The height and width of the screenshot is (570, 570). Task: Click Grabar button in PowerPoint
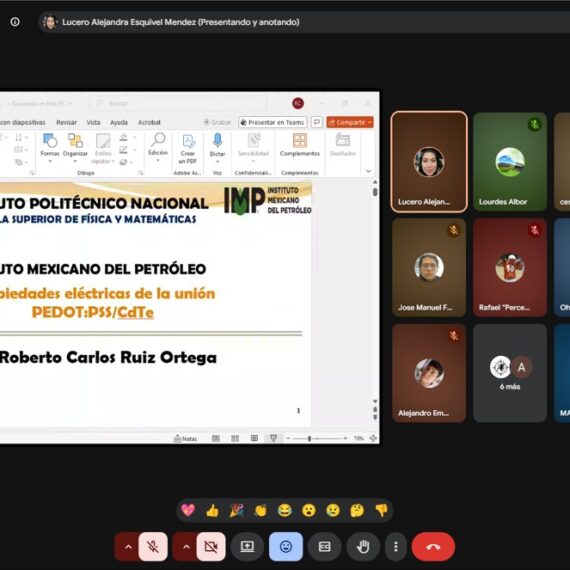217,123
